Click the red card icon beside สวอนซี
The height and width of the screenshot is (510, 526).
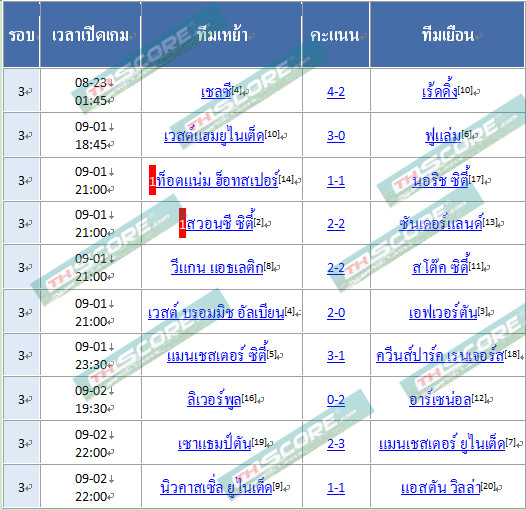[x=182, y=223]
